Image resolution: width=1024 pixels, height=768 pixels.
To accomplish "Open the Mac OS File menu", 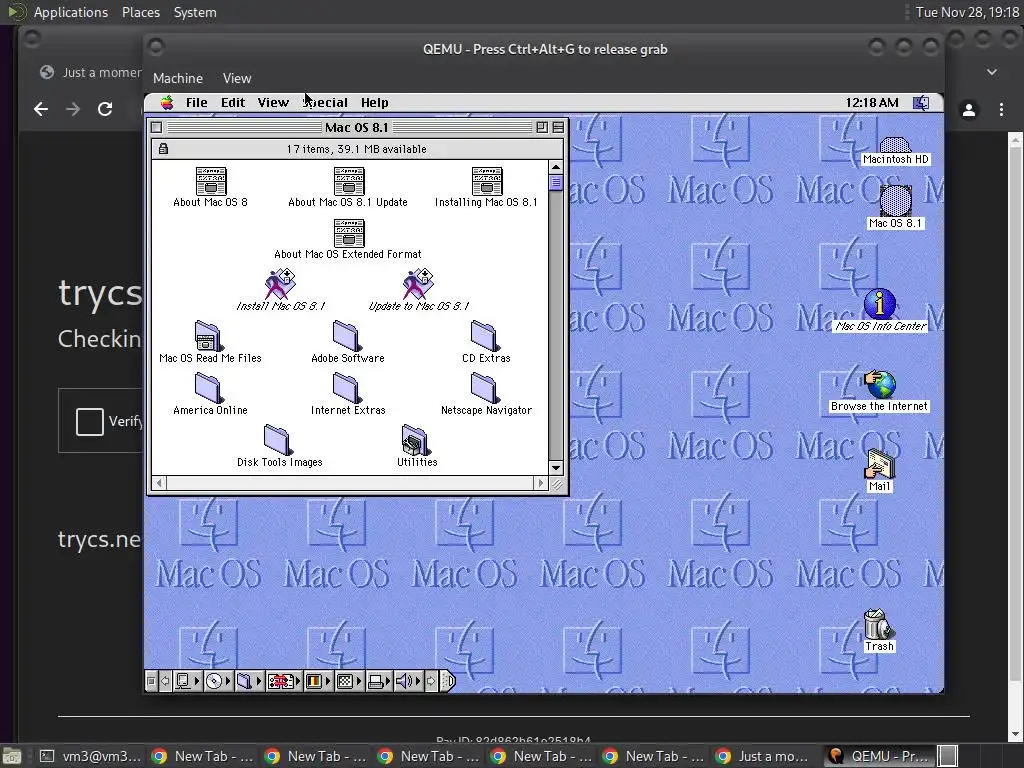I will click(197, 103).
